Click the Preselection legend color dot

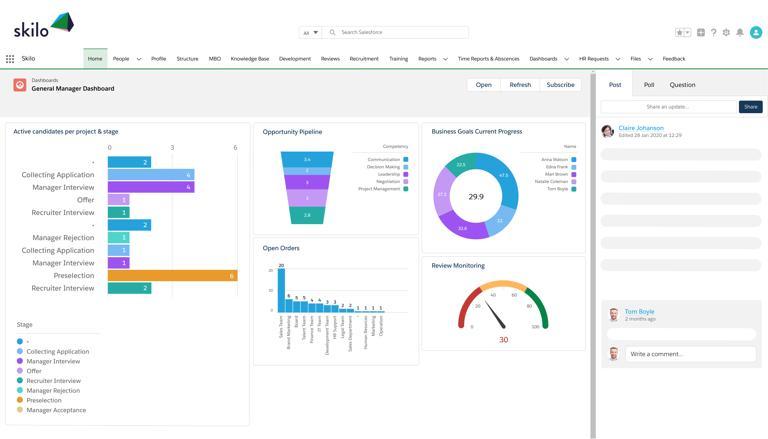(x=20, y=400)
